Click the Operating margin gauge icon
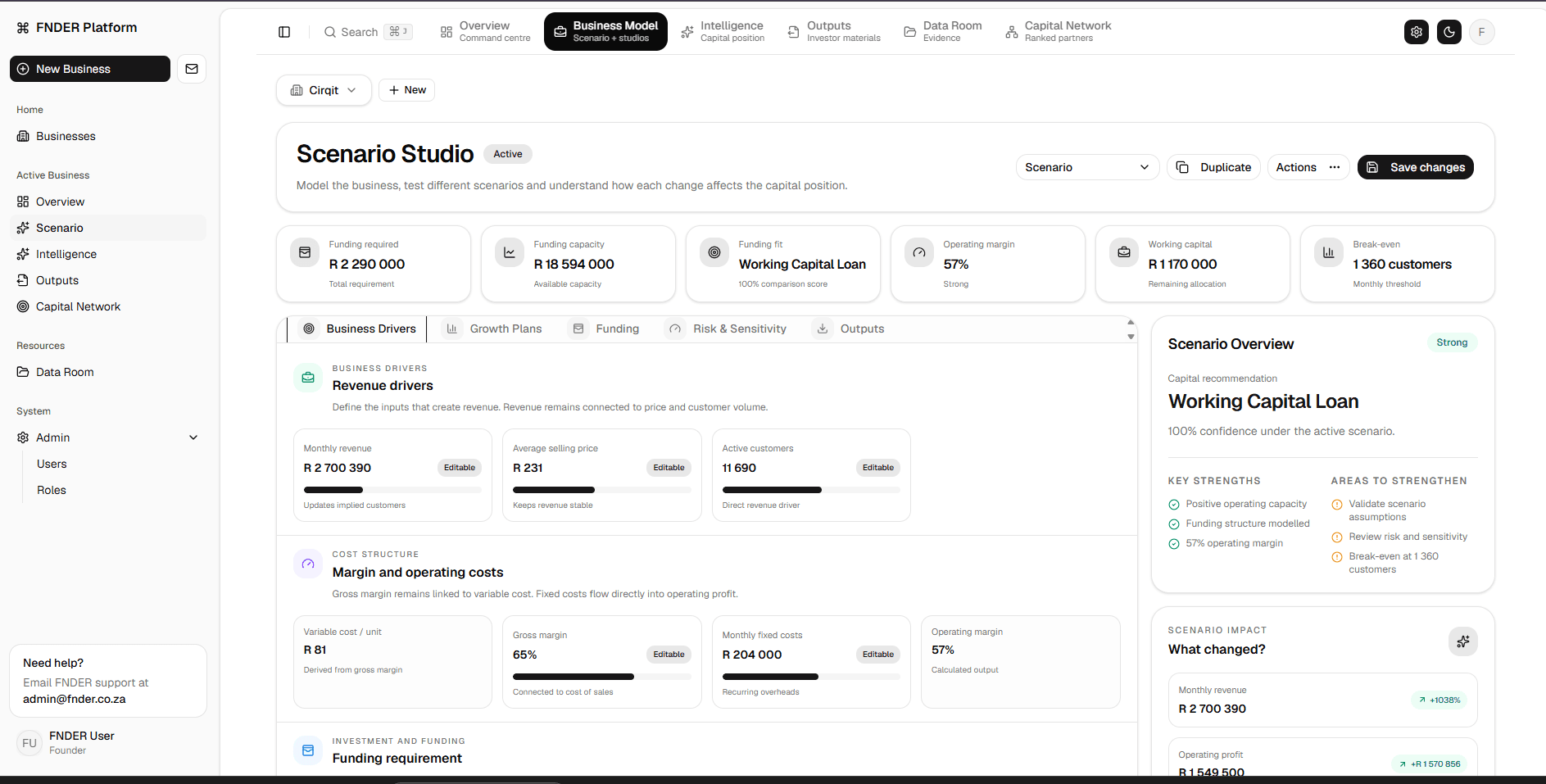The image size is (1546, 784). [919, 252]
